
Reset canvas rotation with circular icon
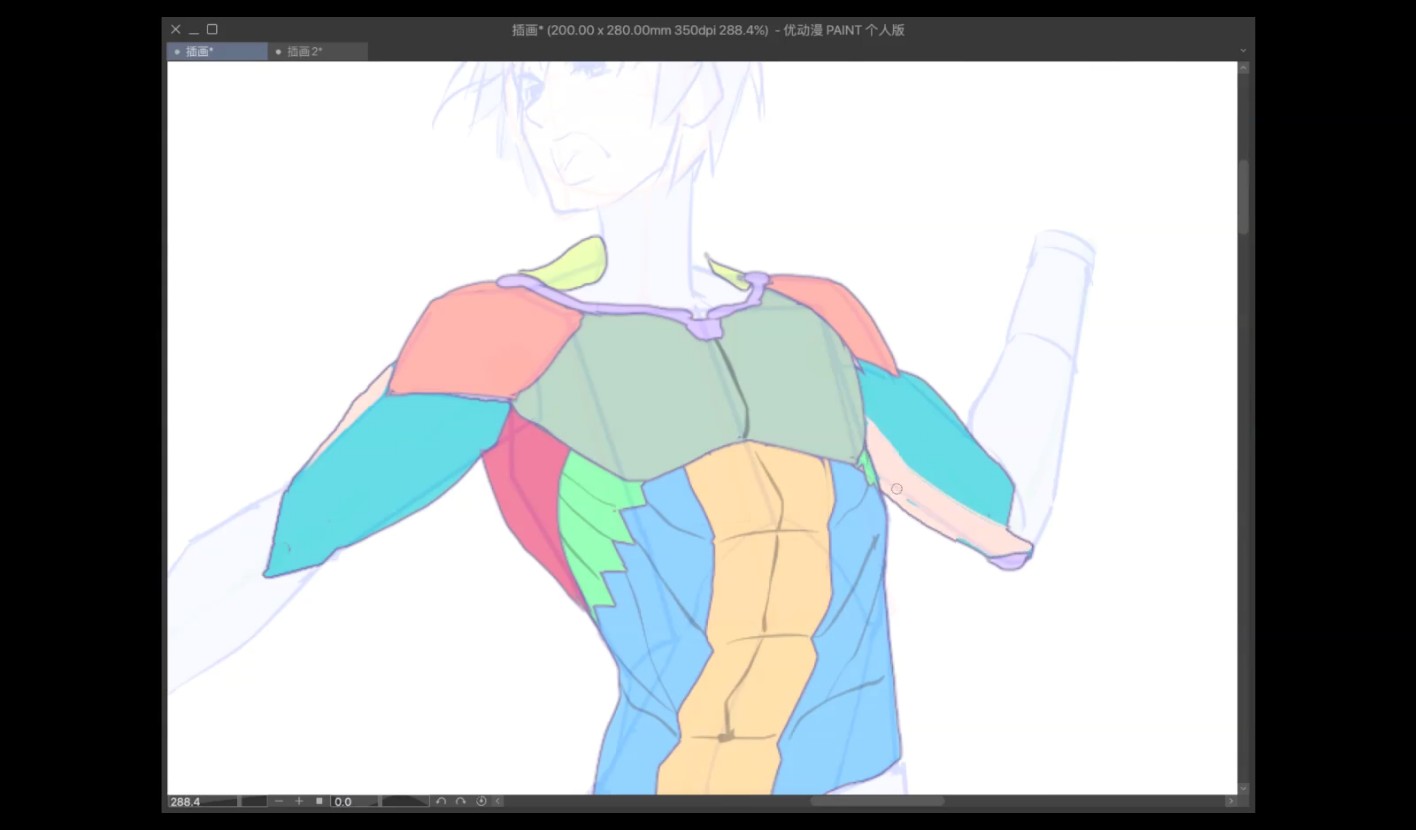click(x=481, y=801)
